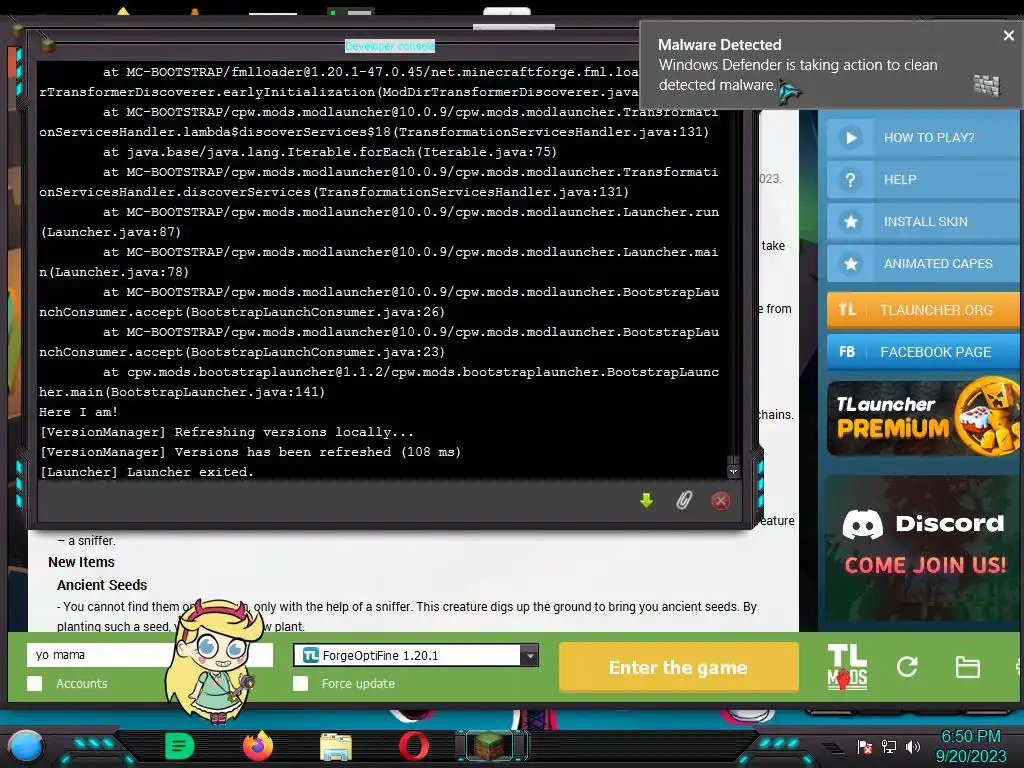1024x768 pixels.
Task: Click the refresh icon in the launcher bar
Action: [x=907, y=667]
